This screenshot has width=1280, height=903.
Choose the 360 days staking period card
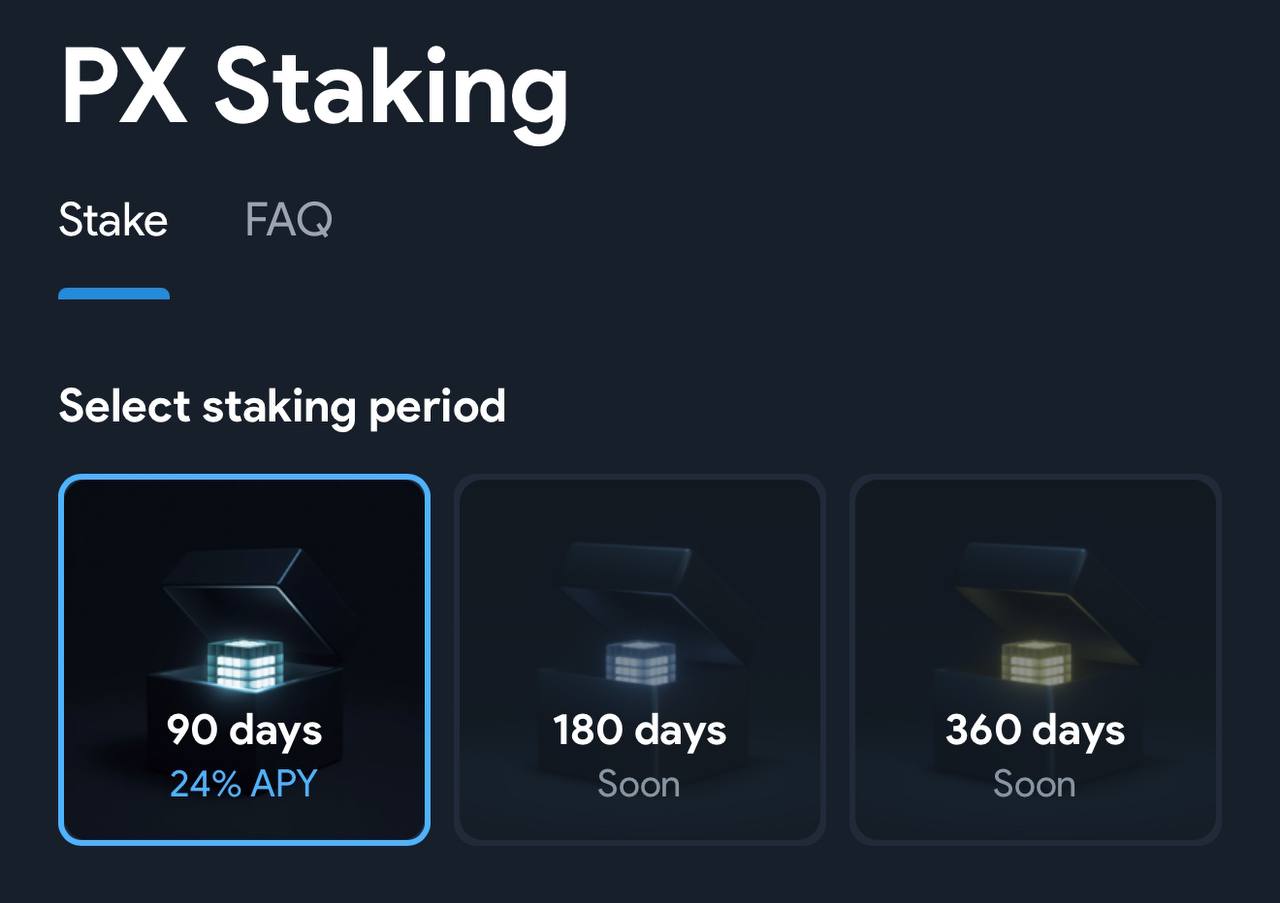tap(1035, 660)
